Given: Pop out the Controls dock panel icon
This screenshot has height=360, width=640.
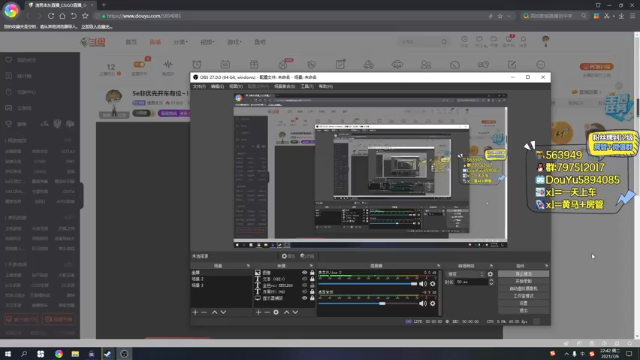Looking at the screenshot, I should (x=547, y=266).
